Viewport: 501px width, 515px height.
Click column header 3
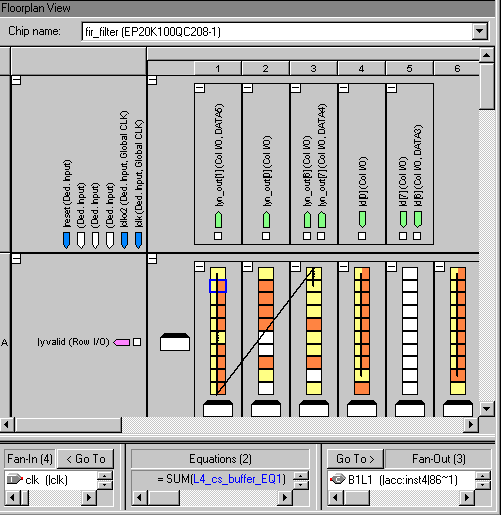click(x=314, y=68)
